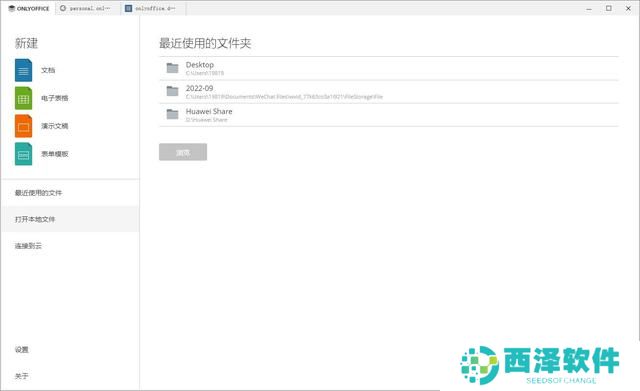Create a new 电子表格 via its label
Viewport: 640px width, 391px height.
pyautogui.click(x=55, y=98)
